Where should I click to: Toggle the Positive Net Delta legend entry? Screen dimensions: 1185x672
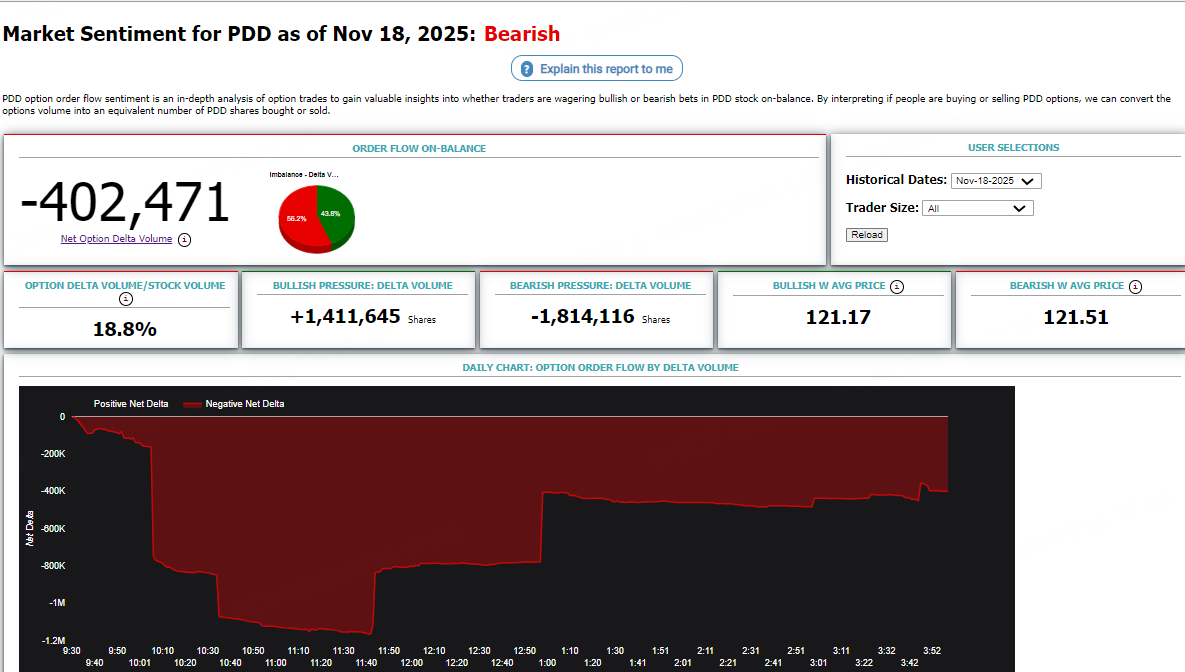point(131,404)
